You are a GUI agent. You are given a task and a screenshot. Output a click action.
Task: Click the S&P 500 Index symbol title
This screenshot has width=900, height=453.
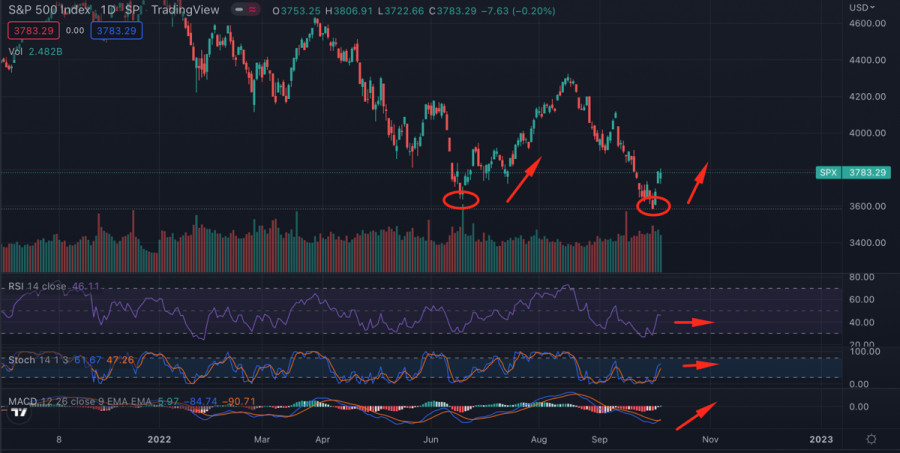(49, 10)
